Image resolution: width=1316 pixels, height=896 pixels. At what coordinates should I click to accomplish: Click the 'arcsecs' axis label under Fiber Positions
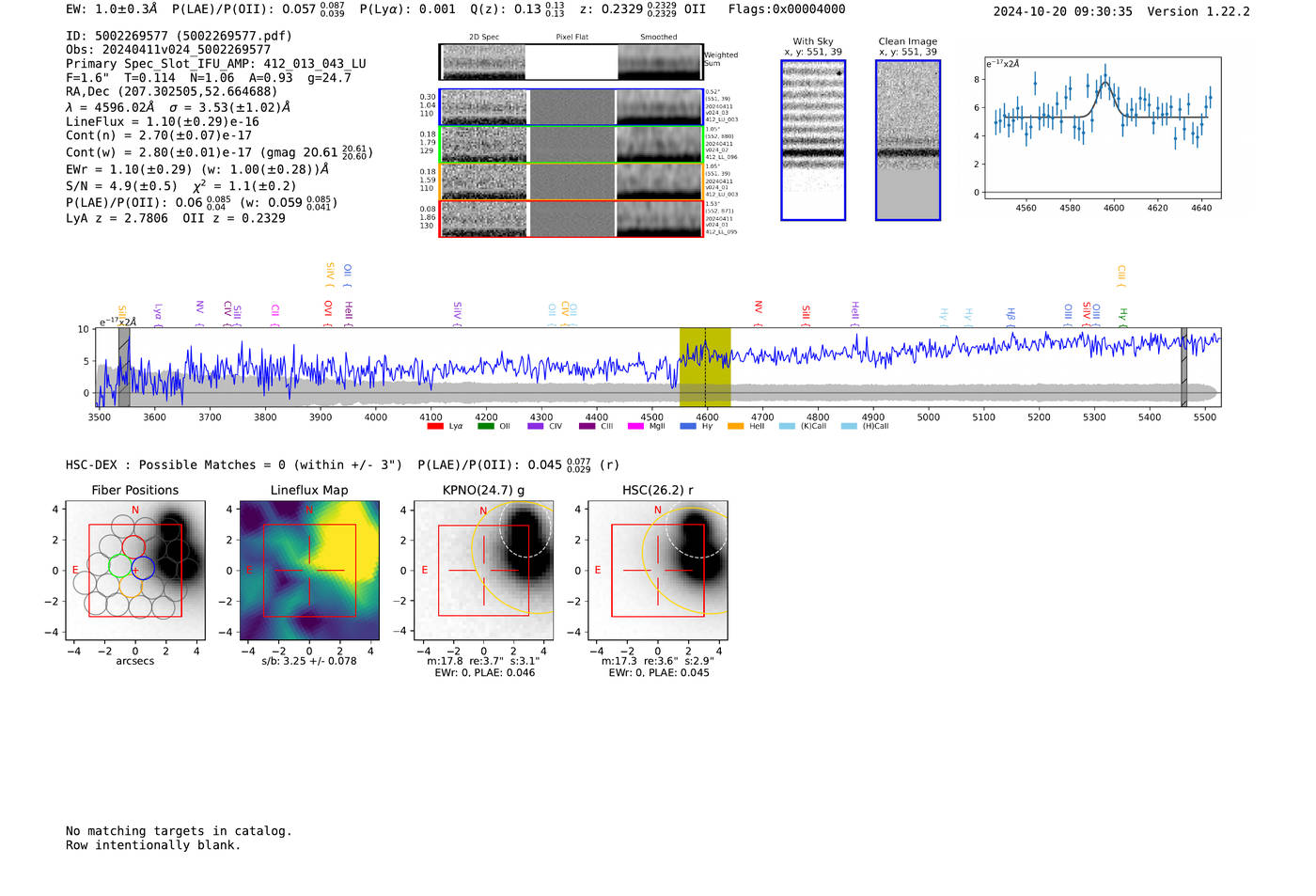point(135,661)
